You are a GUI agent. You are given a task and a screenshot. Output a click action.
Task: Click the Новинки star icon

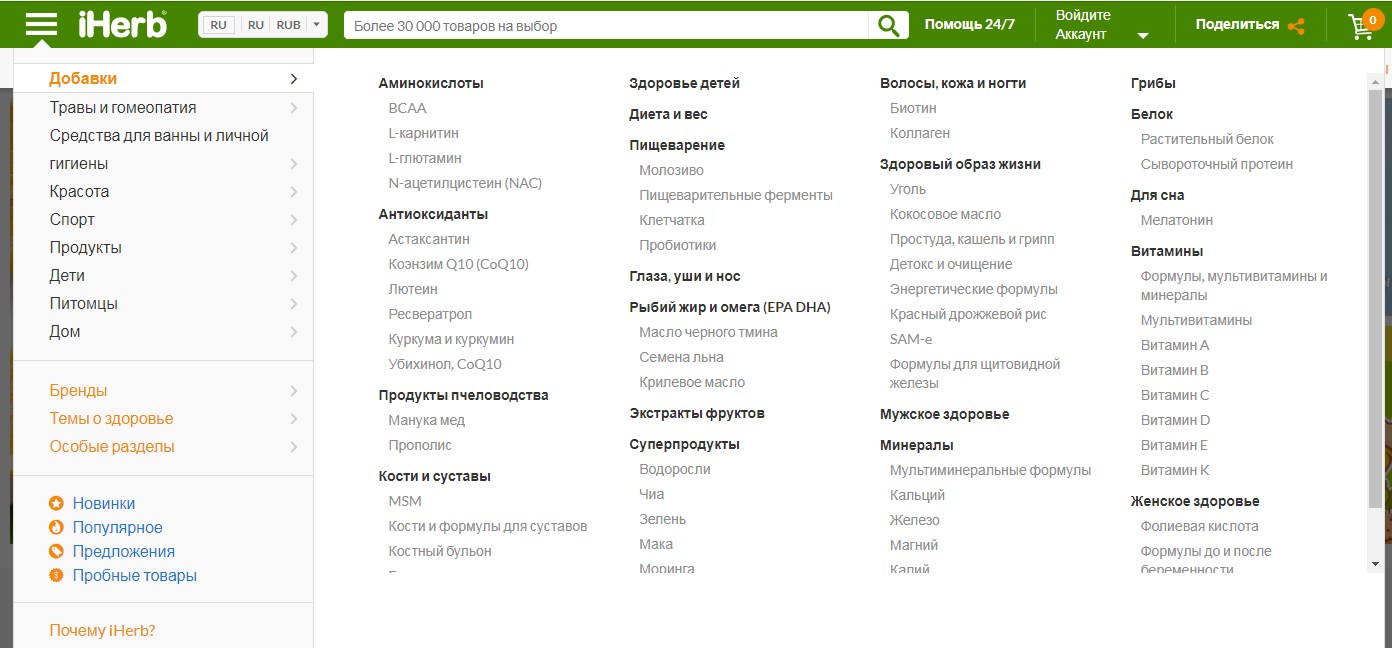tap(57, 504)
